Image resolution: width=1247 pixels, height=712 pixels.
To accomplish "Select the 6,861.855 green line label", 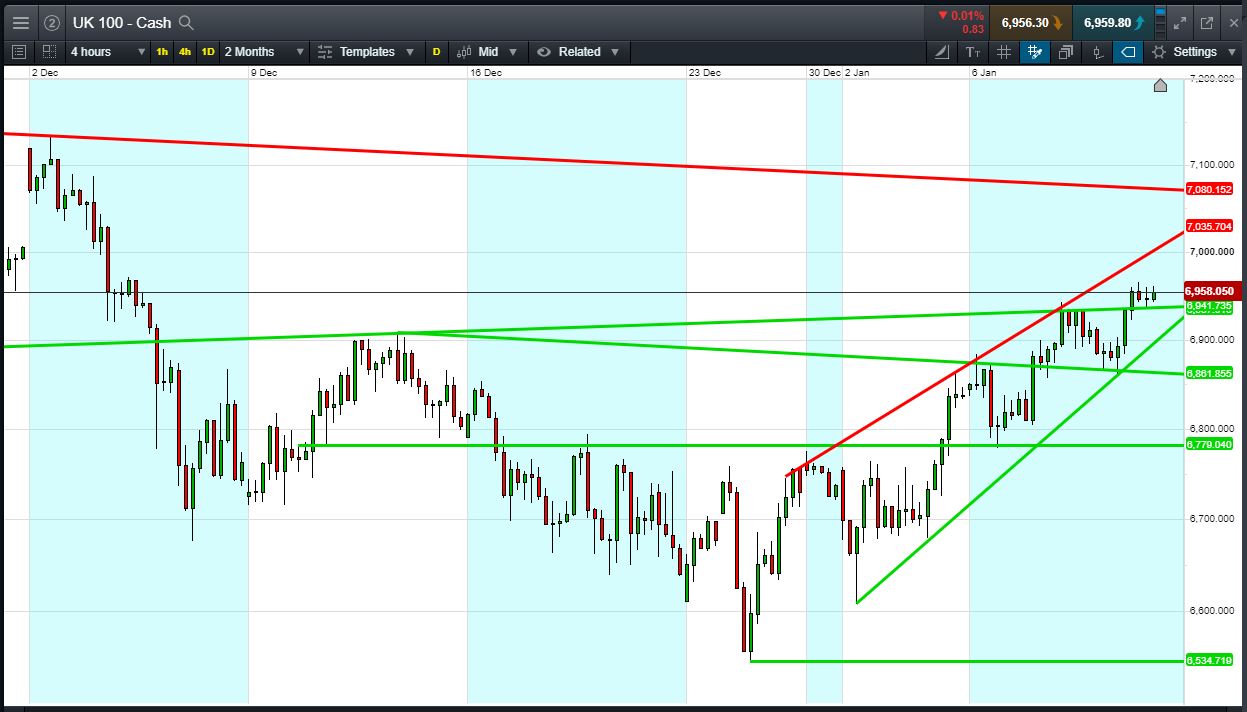I will (1209, 373).
